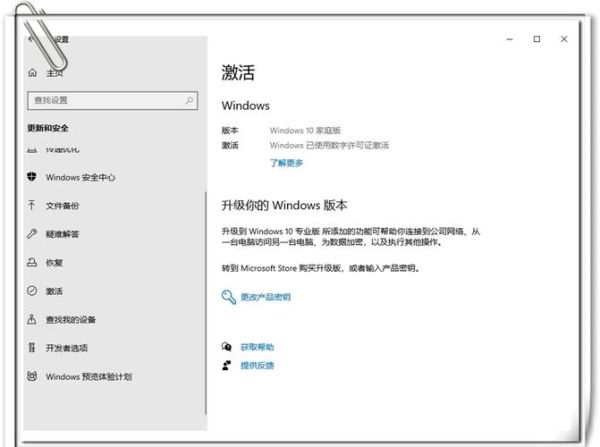Click the magnifier search icon
Viewport: 600px width, 447px height.
click(189, 100)
